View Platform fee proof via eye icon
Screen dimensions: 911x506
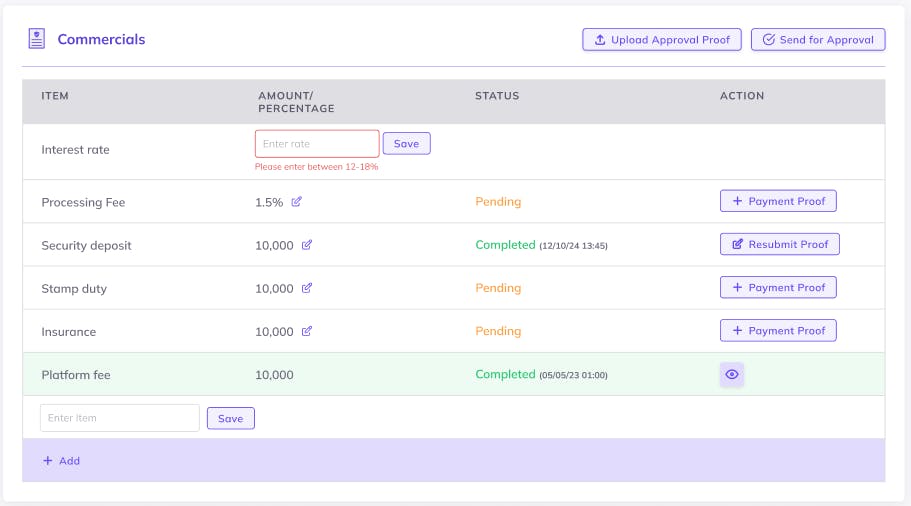[x=732, y=375]
